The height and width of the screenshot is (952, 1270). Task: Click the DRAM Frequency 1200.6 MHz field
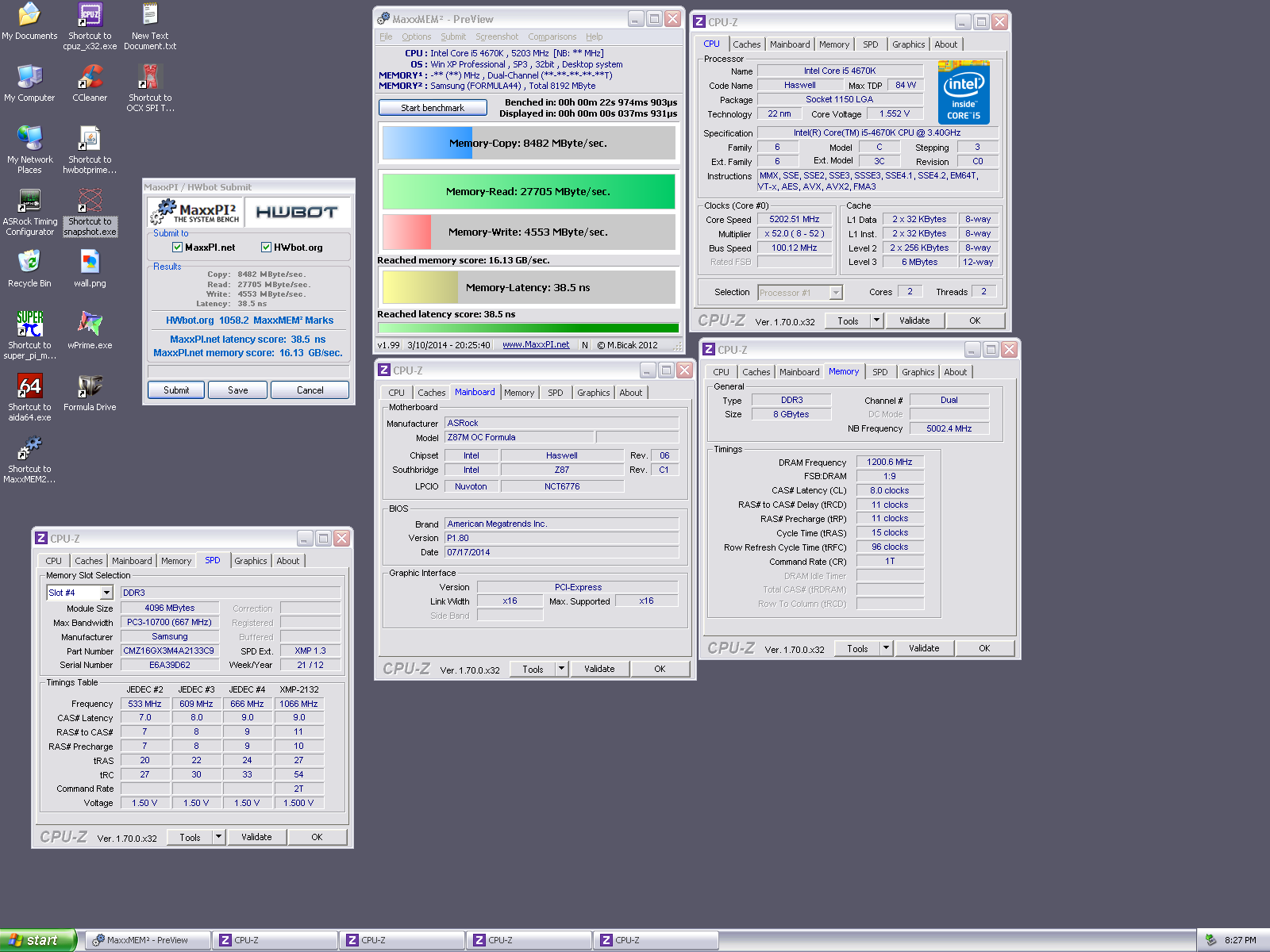[x=890, y=462]
